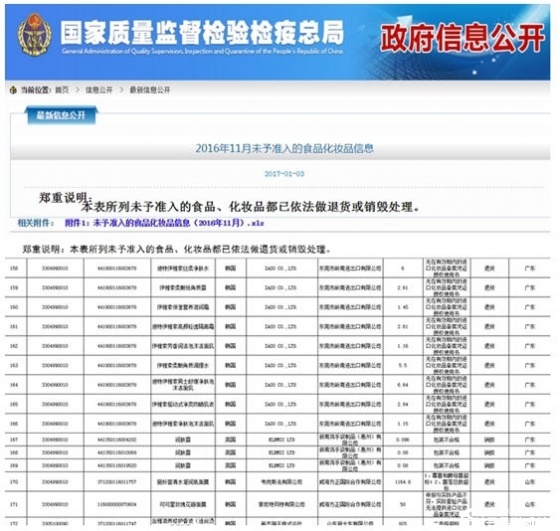
Task: Click manufacturer cell in row 161
Action: tap(281, 326)
